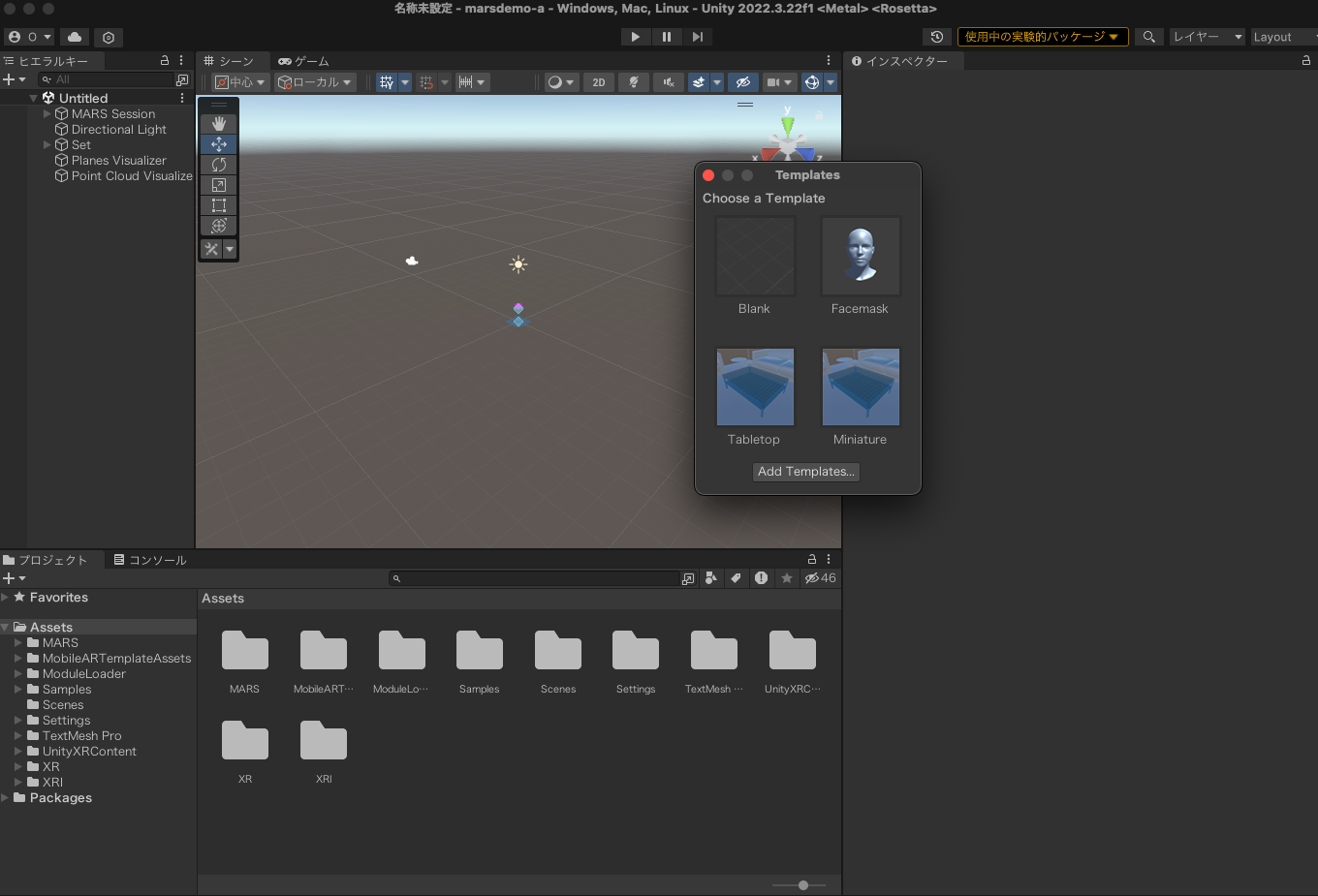1318x896 pixels.
Task: Click the Play button
Action: (636, 37)
